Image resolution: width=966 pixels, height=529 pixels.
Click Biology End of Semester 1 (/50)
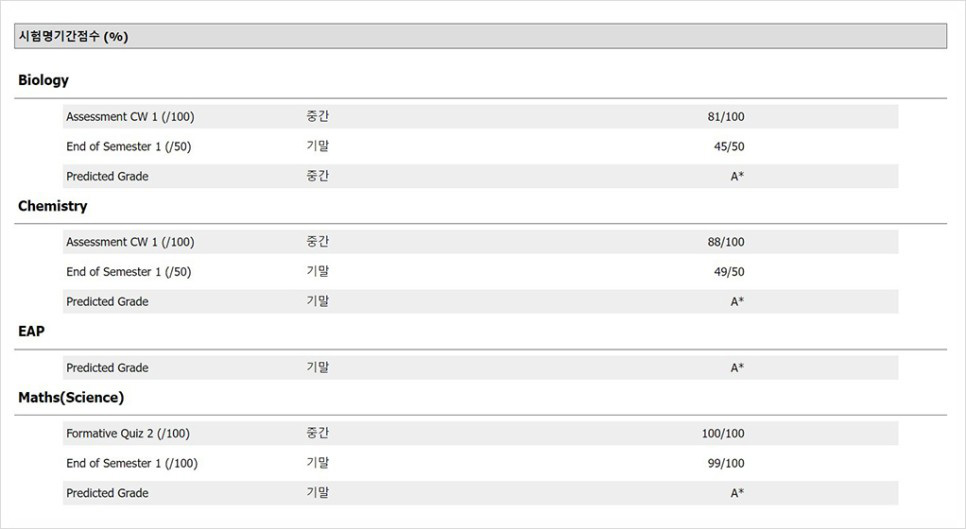(129, 147)
